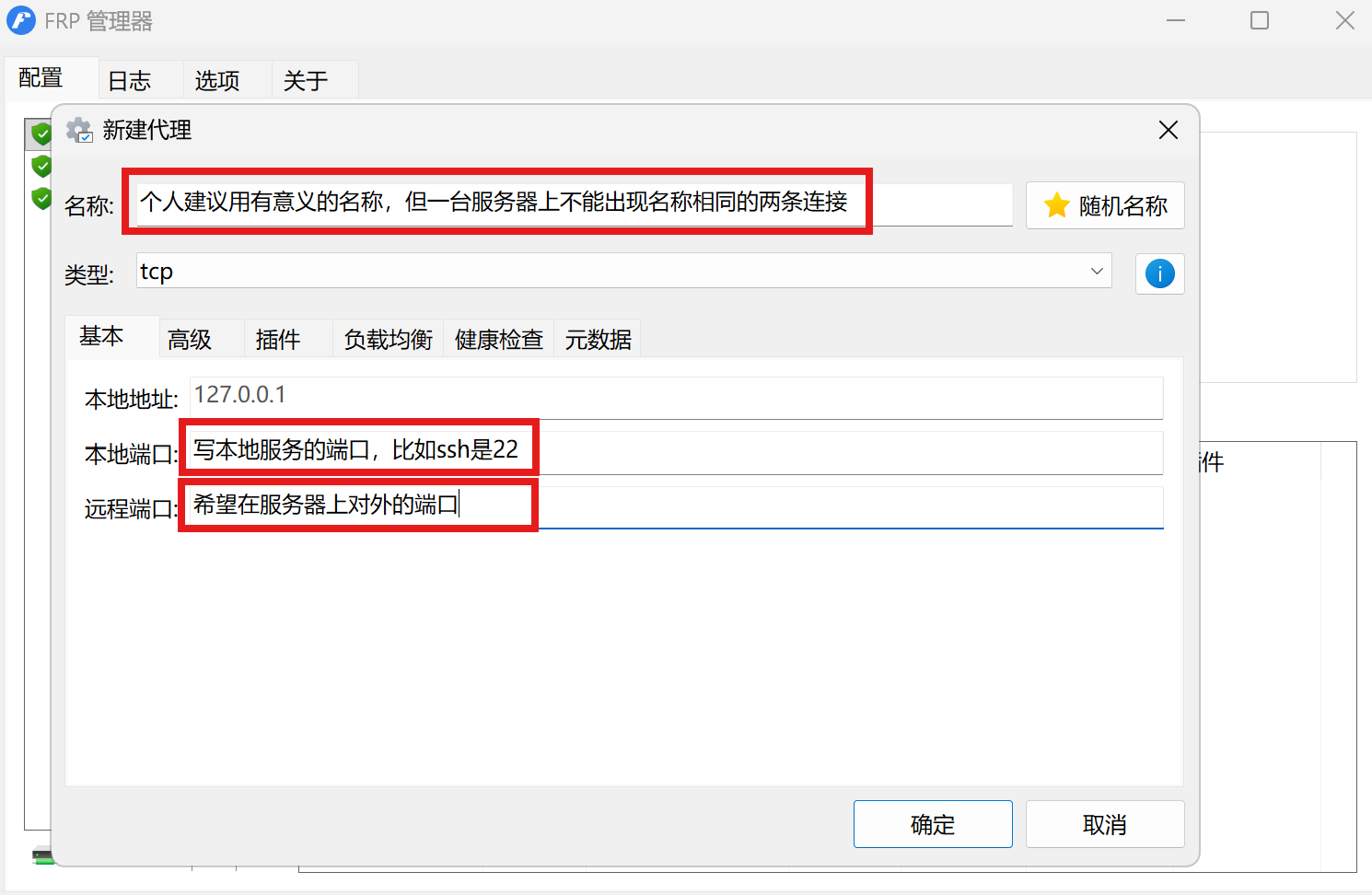
Task: Maximize the FRP 管理器 window
Action: click(1260, 20)
